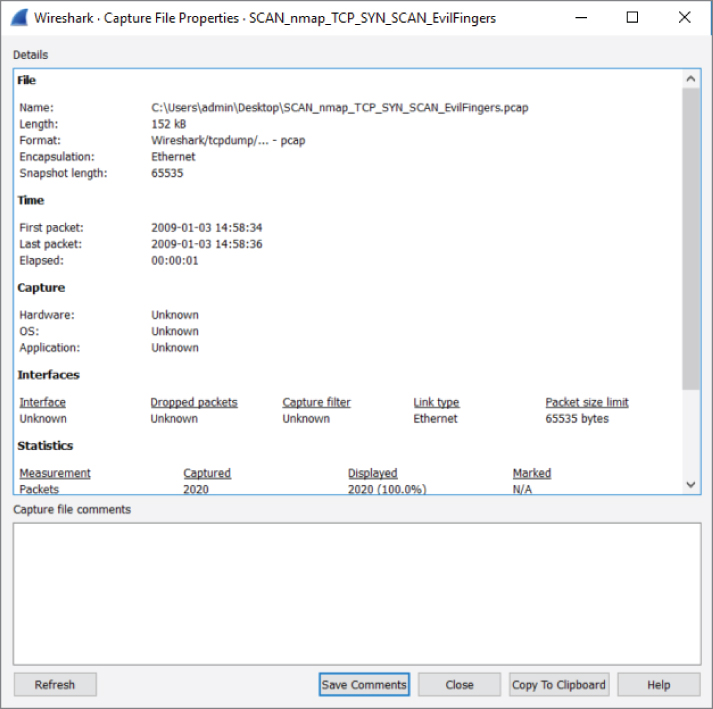Click the Details label above the pane

pos(30,55)
